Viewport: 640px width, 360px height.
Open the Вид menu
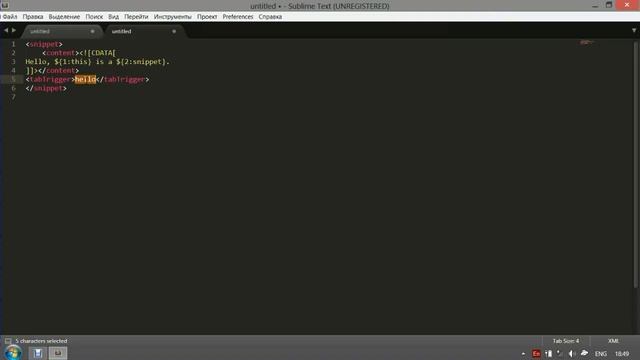pos(113,17)
